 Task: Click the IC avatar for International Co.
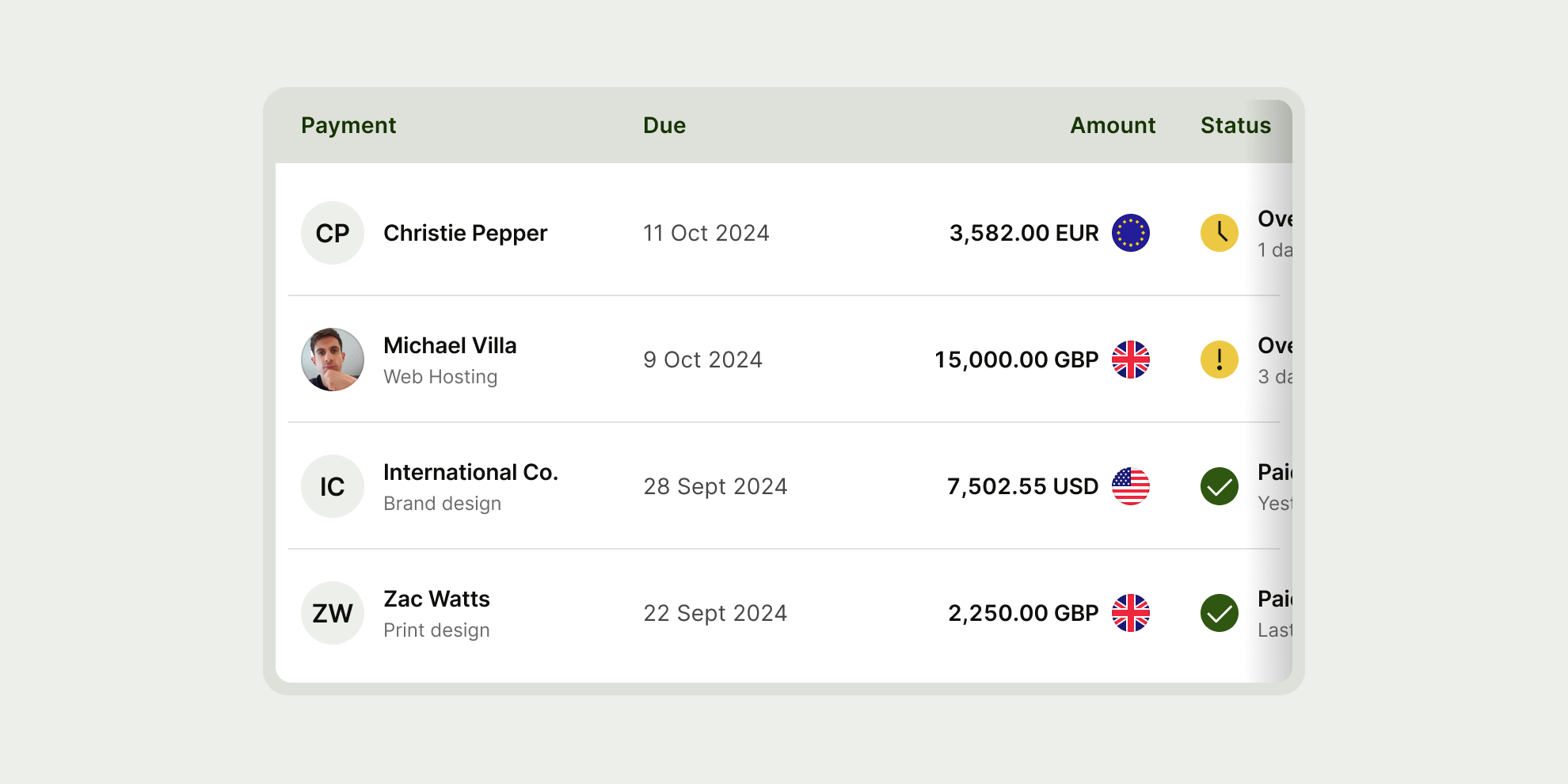[x=333, y=486]
